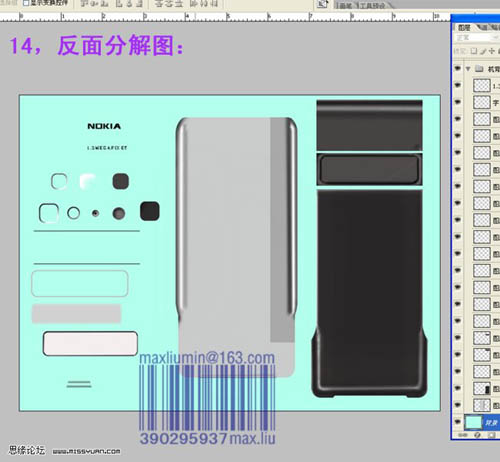This screenshot has width=500, height=462.
Task: Open the layer blend mode dropdown
Action: (477, 38)
